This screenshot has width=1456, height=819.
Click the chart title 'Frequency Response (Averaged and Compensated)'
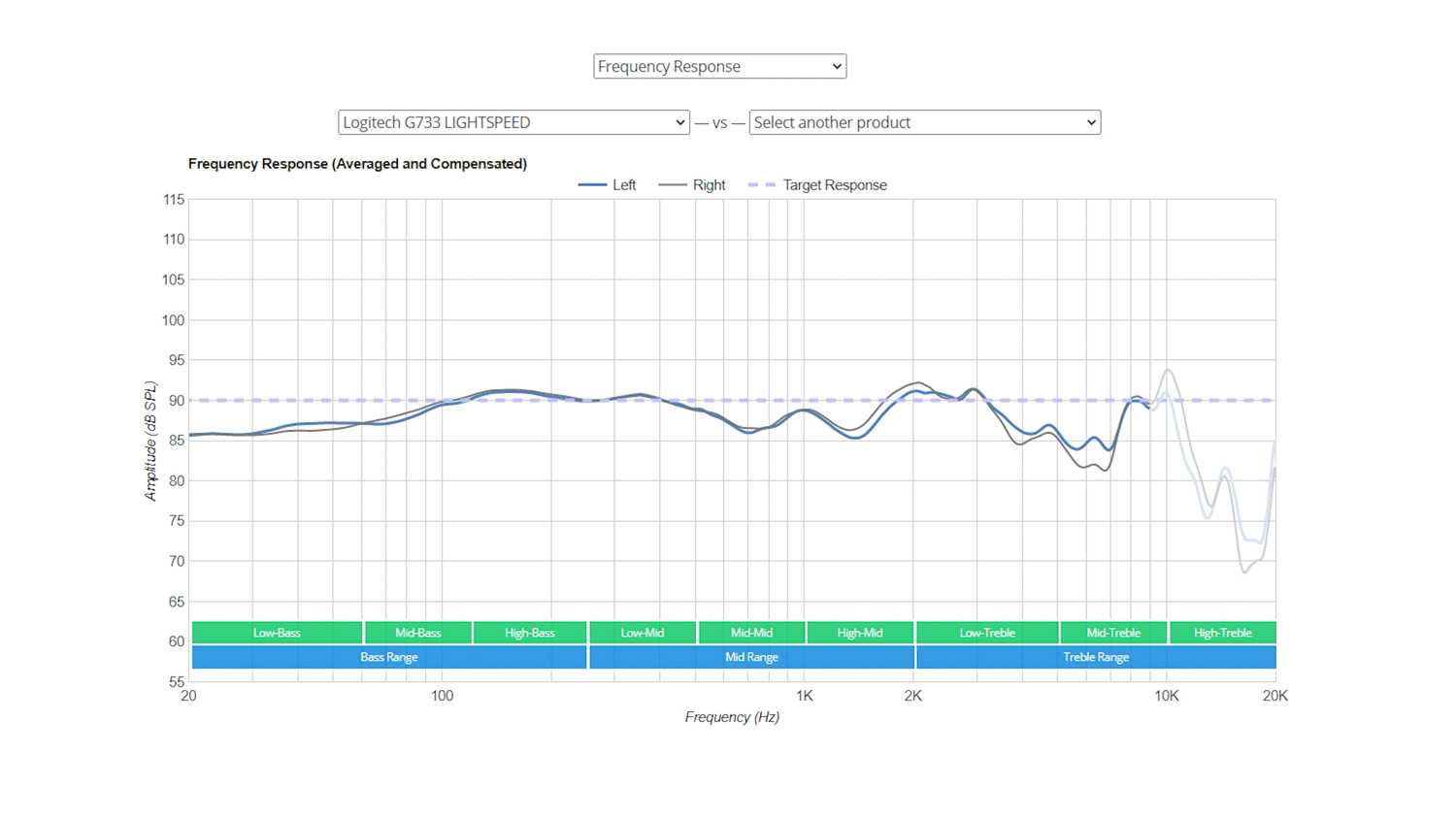click(357, 164)
